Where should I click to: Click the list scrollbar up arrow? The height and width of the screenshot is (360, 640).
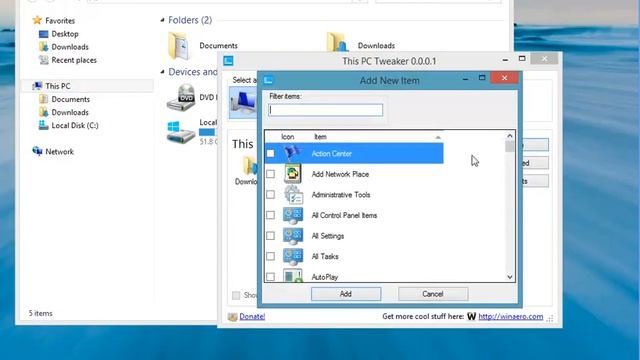tap(510, 136)
